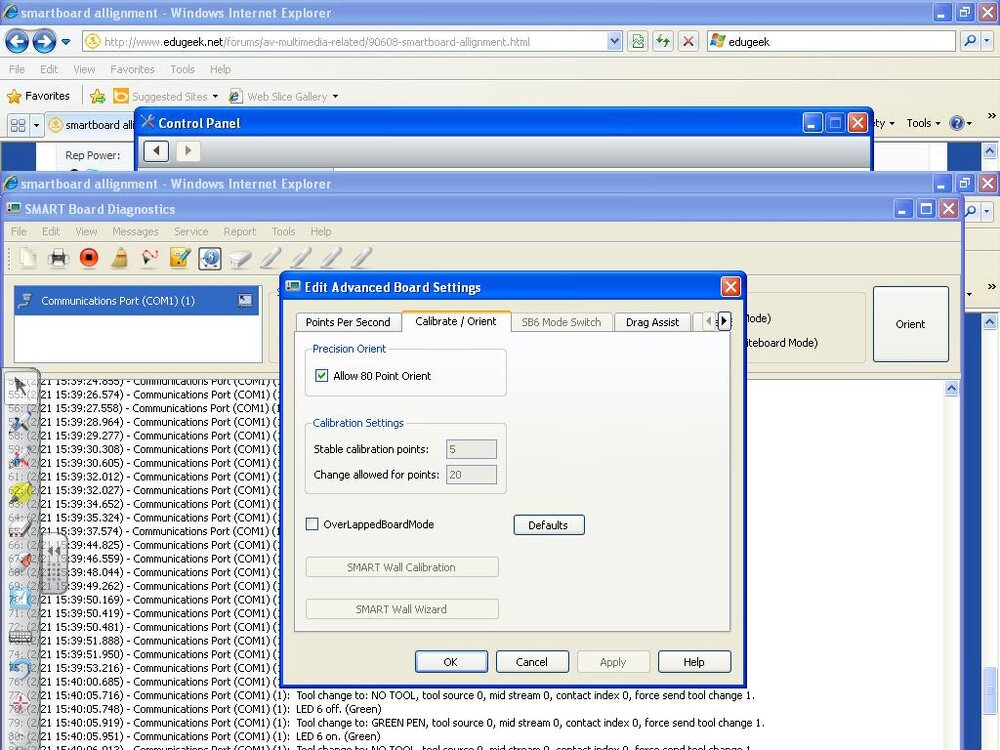Screen dimensions: 1000x750
Task: Click the red X stop-loading icon
Action: pos(688,41)
